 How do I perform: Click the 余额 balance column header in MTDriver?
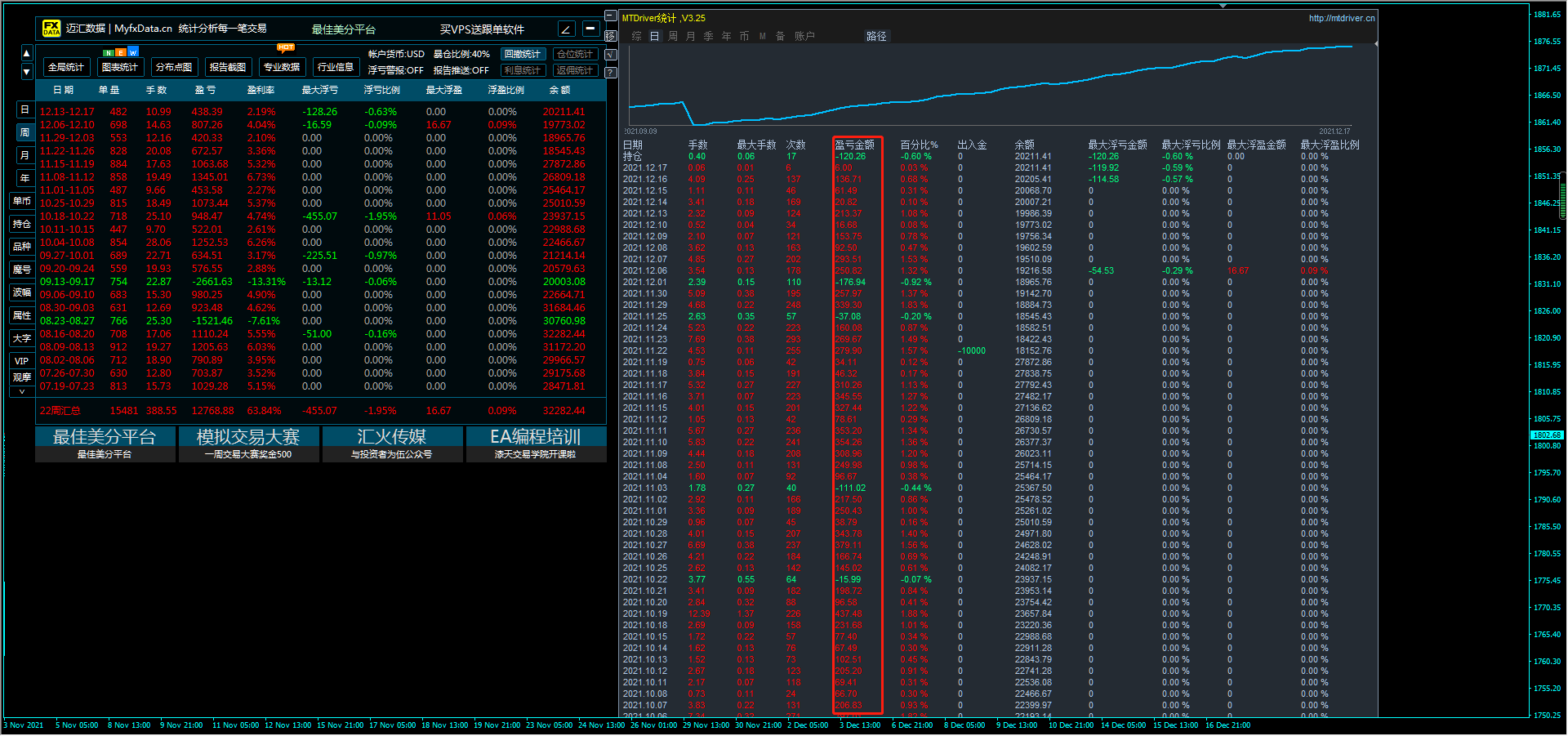pyautogui.click(x=1025, y=145)
